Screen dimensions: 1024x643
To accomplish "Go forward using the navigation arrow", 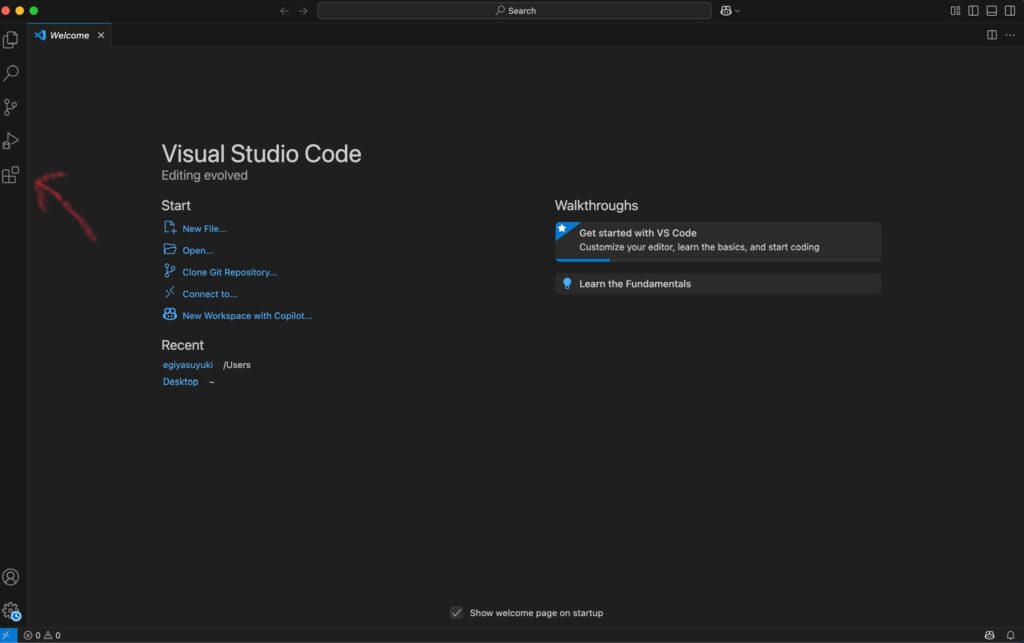I will click(303, 10).
